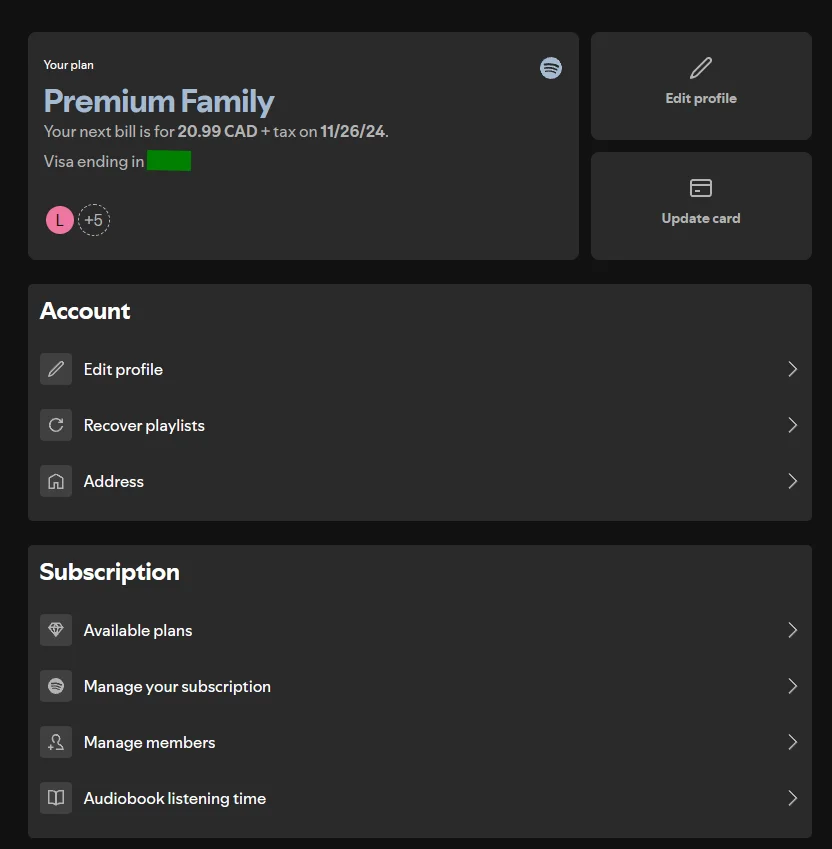Click the 'Visa ending in' text
This screenshot has height=849, width=832.
pyautogui.click(x=94, y=161)
